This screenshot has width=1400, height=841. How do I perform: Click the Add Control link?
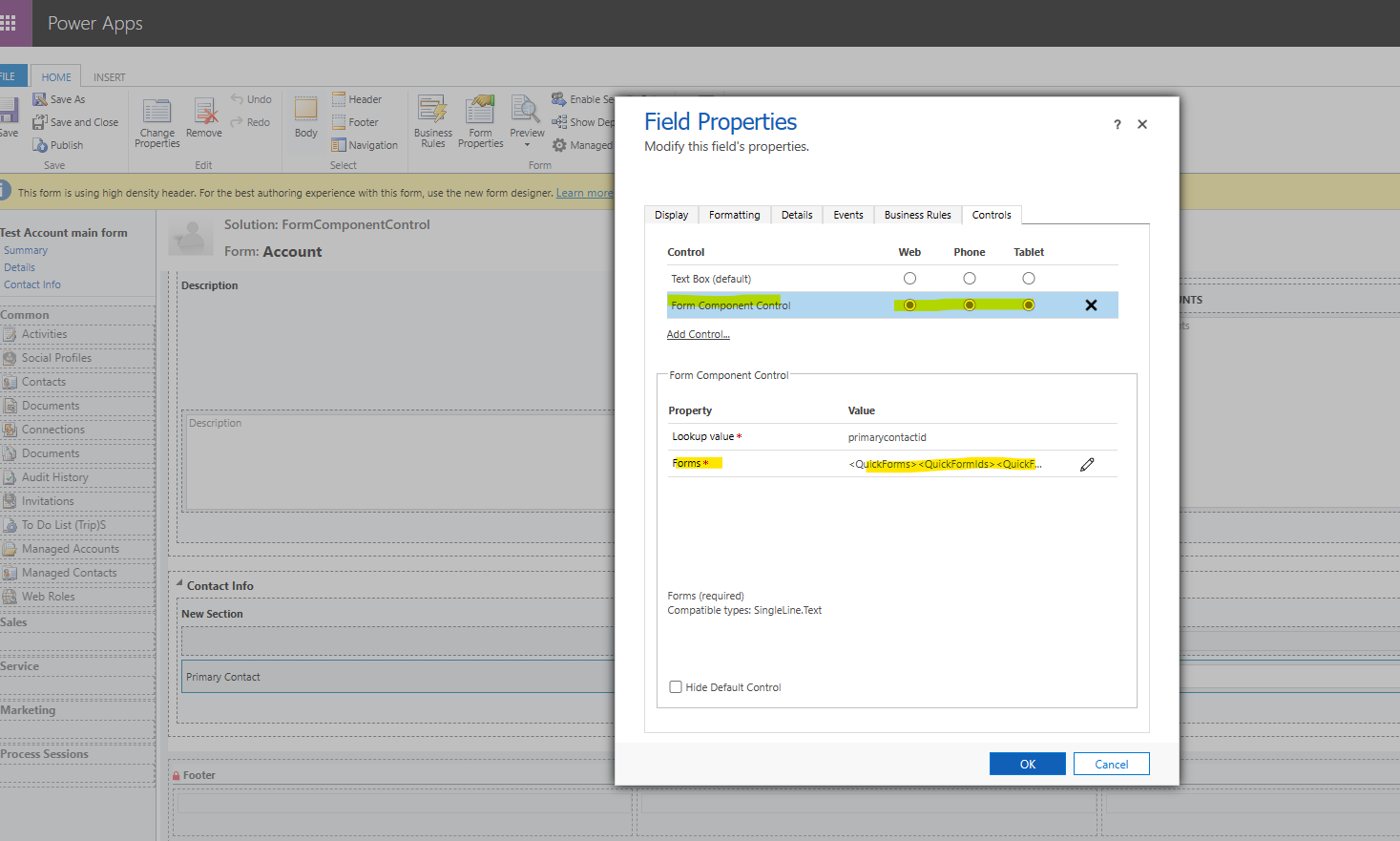click(x=698, y=334)
